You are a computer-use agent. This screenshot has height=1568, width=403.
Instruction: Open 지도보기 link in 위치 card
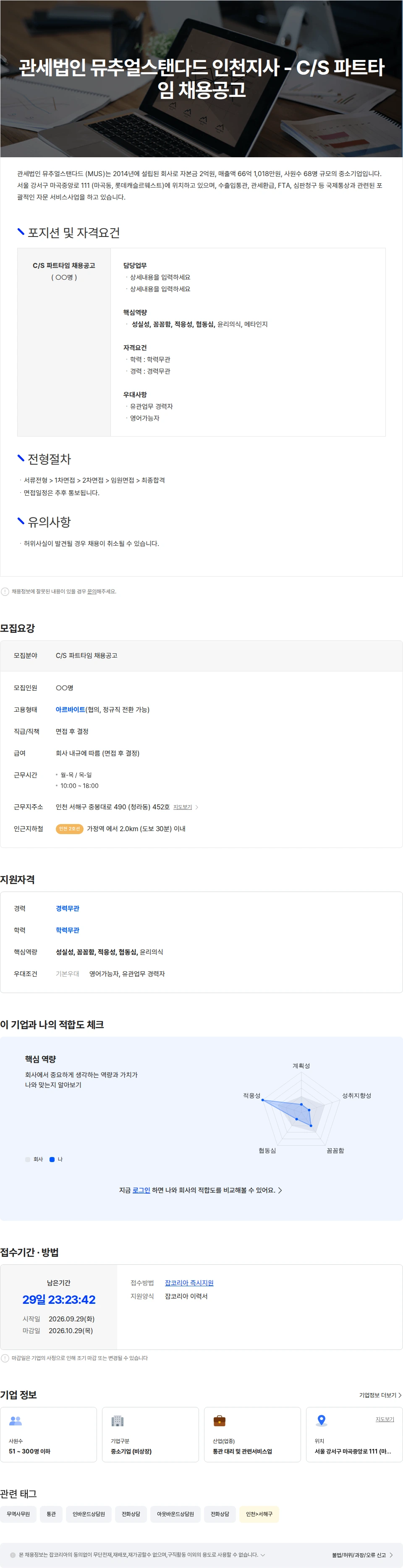(384, 1419)
